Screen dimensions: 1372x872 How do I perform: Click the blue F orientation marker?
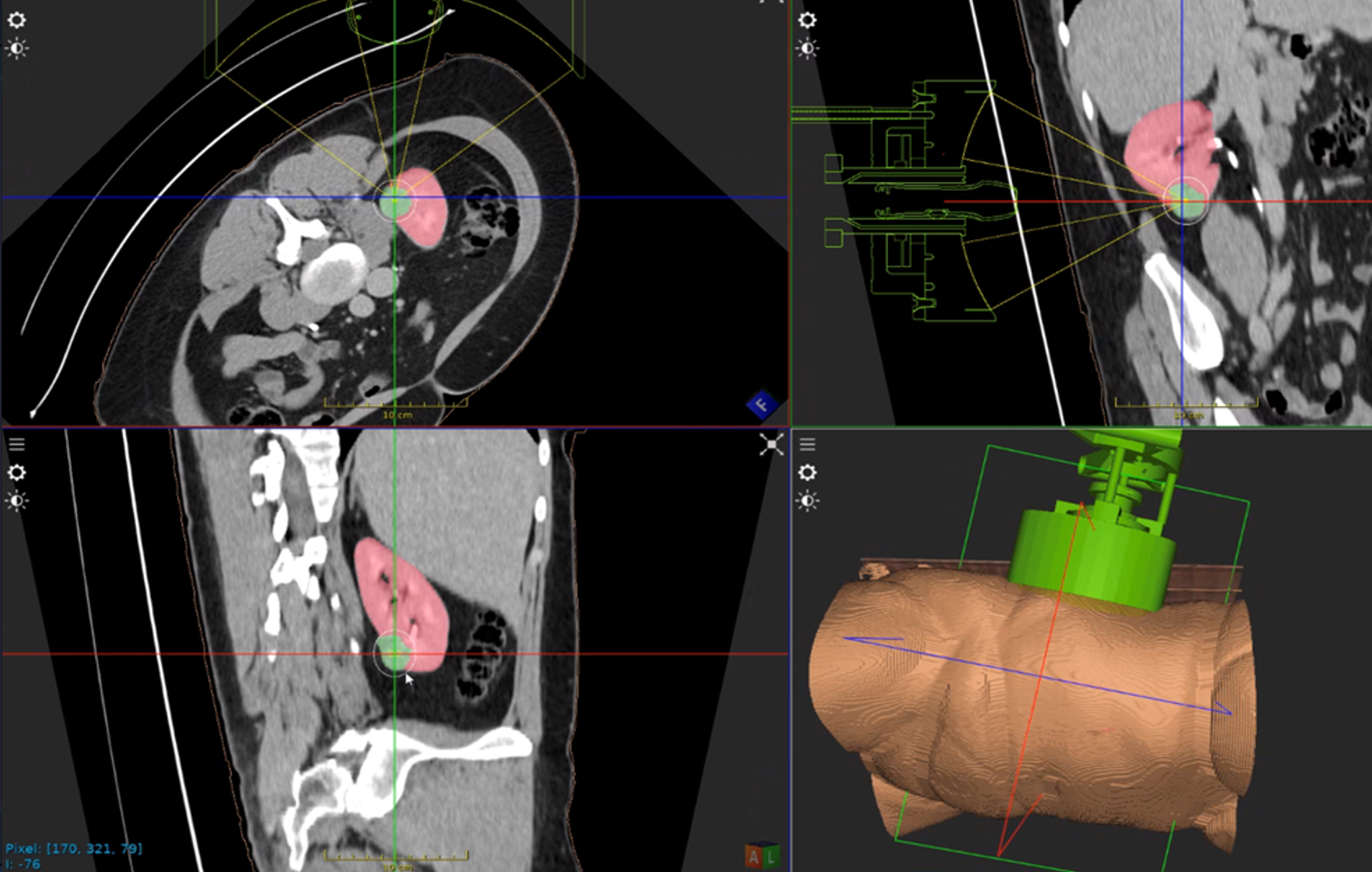click(761, 404)
